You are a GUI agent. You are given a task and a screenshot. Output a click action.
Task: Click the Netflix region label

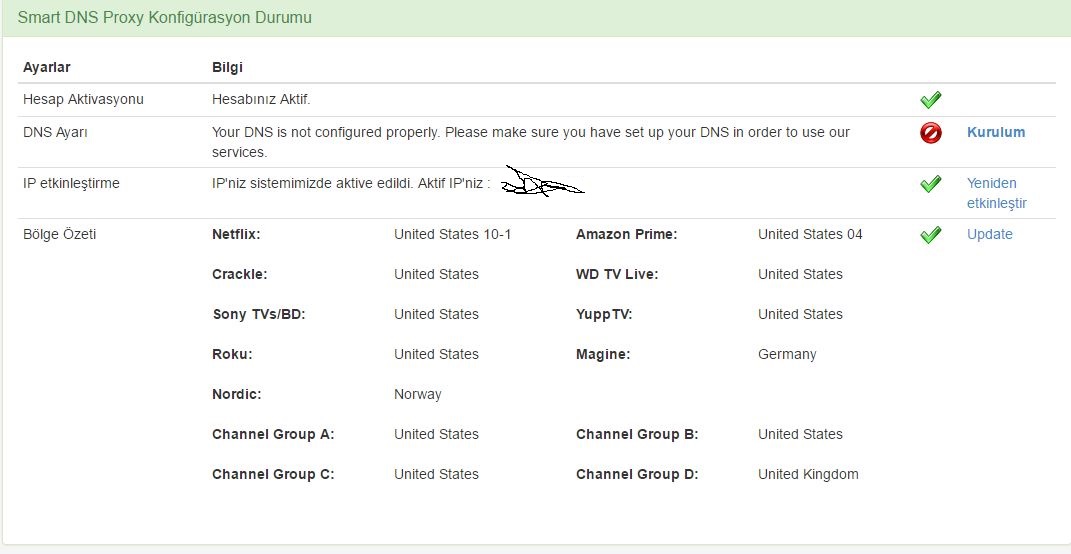(x=236, y=234)
